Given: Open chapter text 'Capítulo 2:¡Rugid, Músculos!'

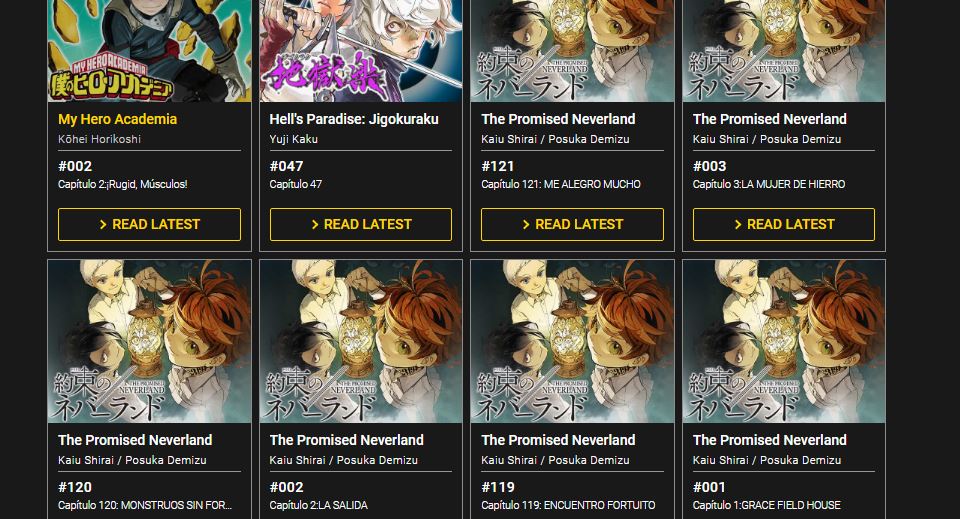Looking at the screenshot, I should [x=122, y=184].
